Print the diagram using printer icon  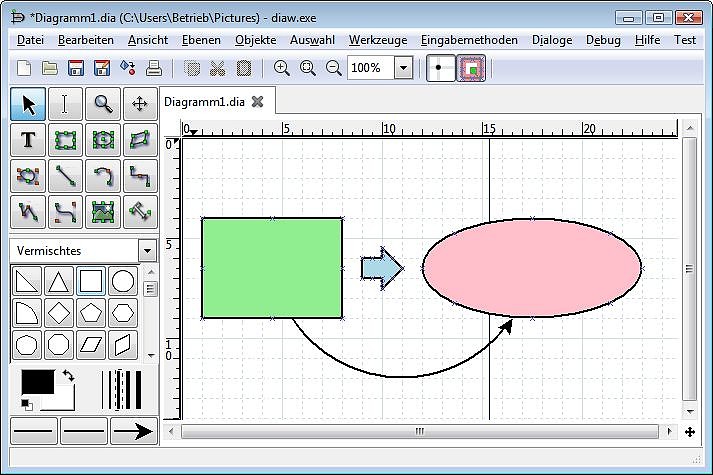tap(154, 68)
